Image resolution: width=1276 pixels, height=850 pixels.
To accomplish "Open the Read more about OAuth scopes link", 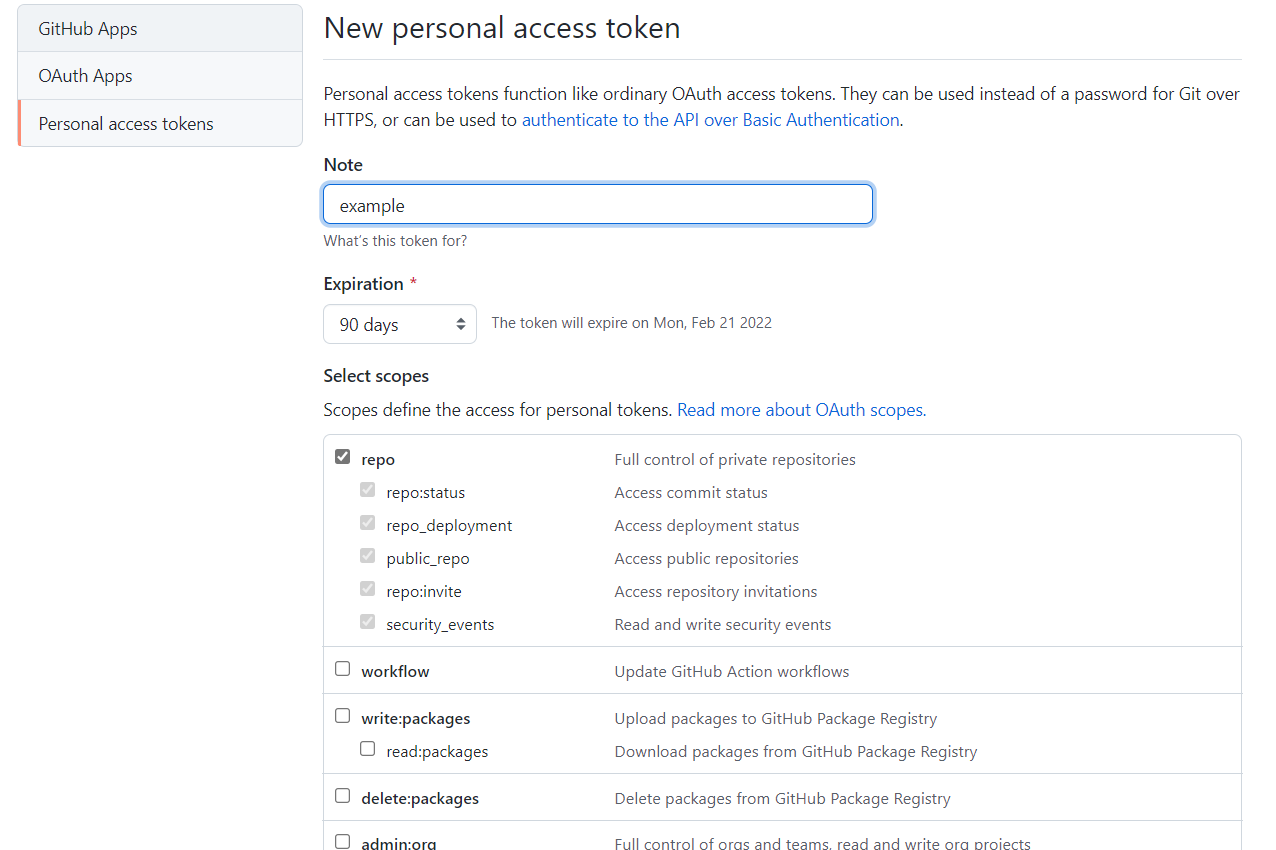I will (801, 410).
